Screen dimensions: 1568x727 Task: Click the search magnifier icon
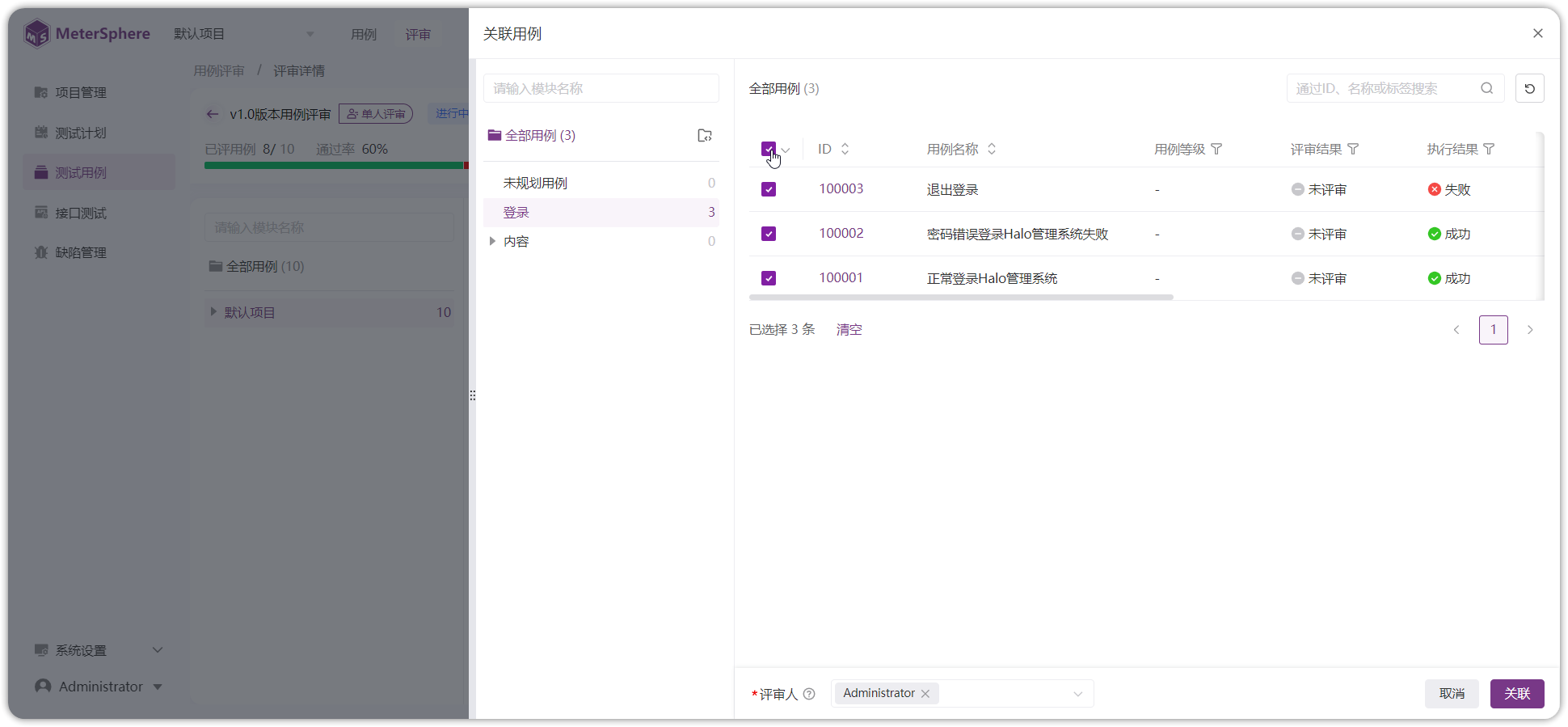click(x=1486, y=88)
